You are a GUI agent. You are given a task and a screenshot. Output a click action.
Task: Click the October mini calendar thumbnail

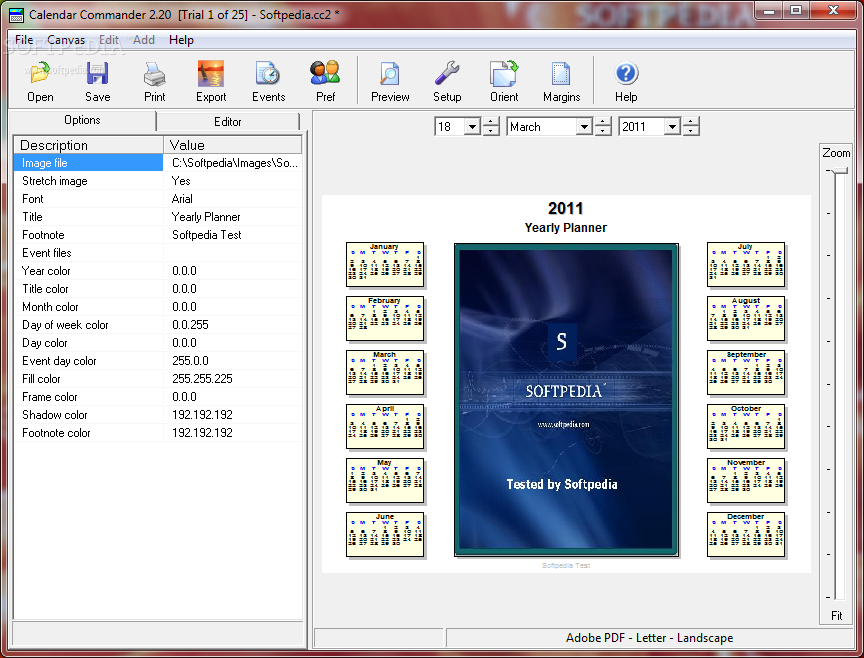pyautogui.click(x=746, y=427)
